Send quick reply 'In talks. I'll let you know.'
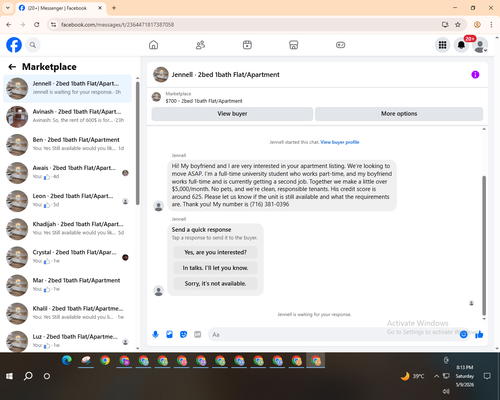Screen dimensions: 500x400 [215, 268]
